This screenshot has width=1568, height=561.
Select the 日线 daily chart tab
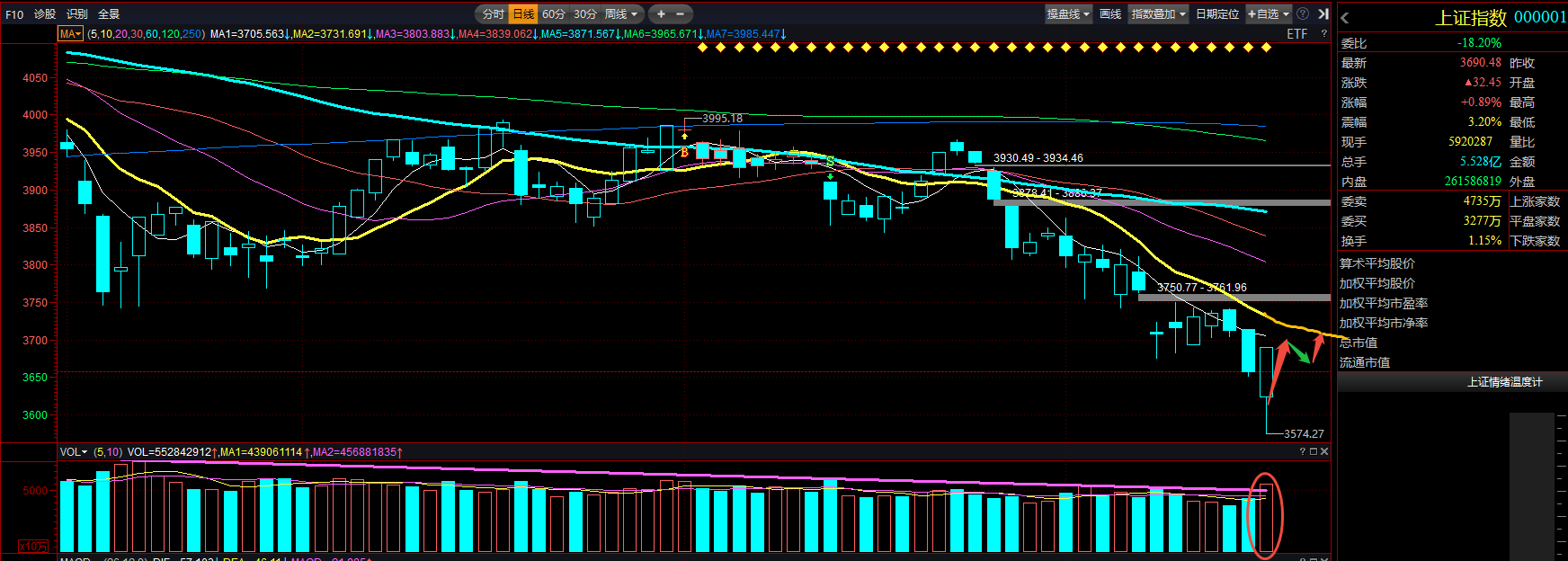pyautogui.click(x=523, y=14)
